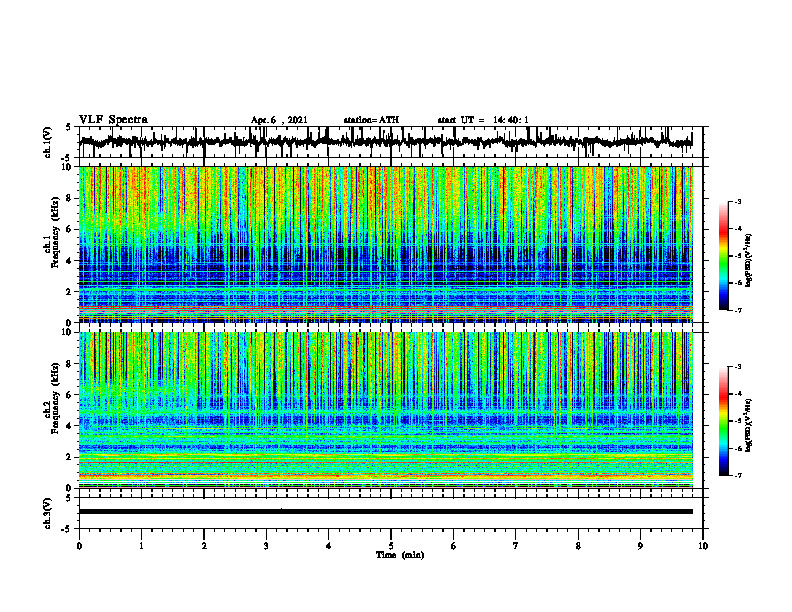Click the "VLF Spectra" plot title
This screenshot has height=612, width=792.
coord(113,120)
